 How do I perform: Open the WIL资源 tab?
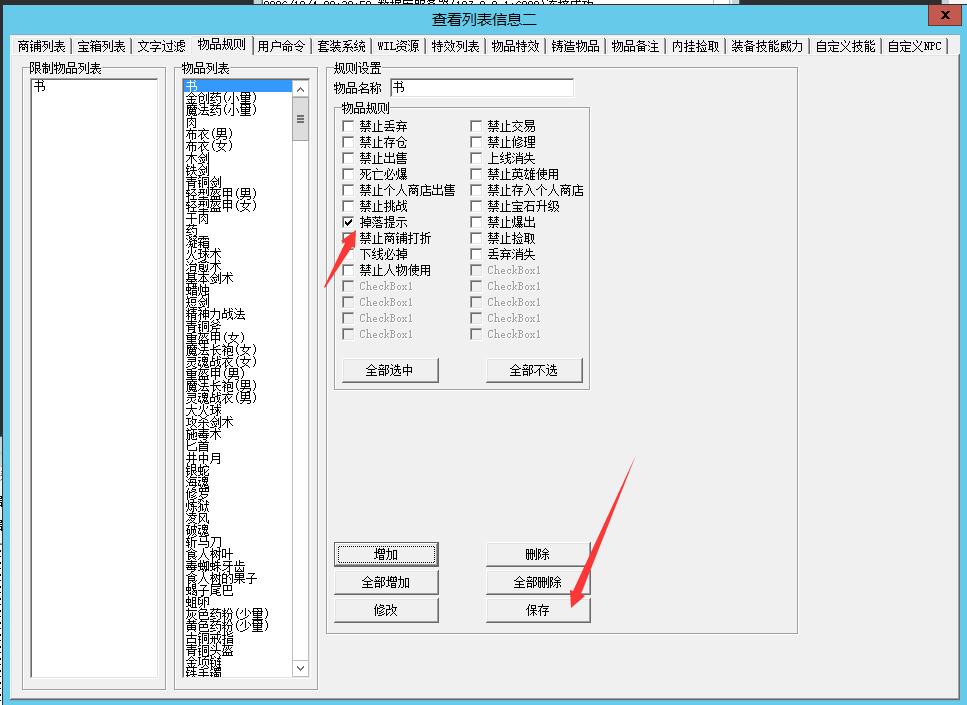pyautogui.click(x=398, y=46)
